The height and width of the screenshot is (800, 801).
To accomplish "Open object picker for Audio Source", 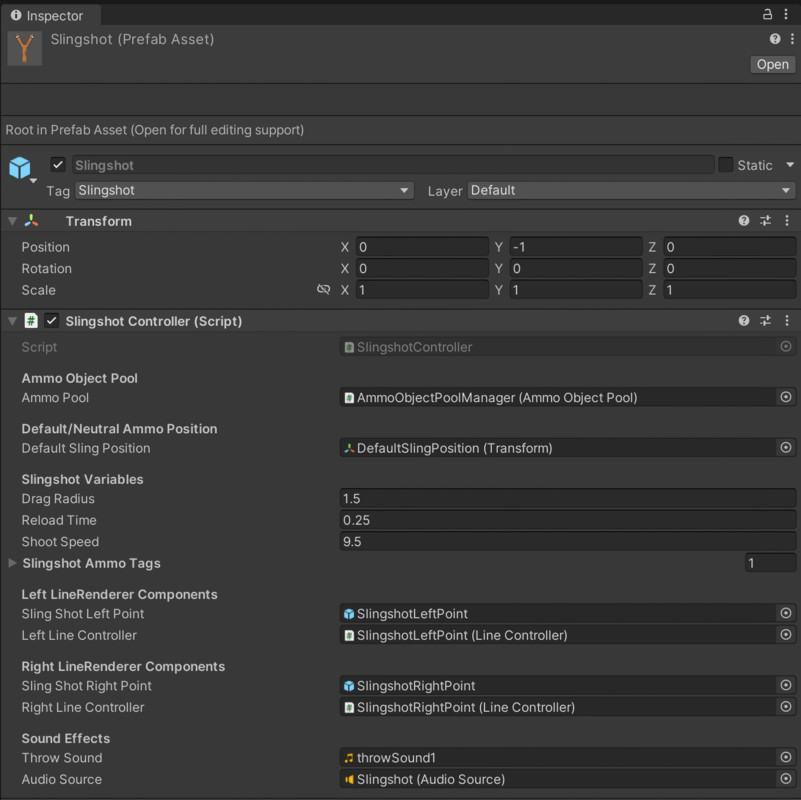I will pyautogui.click(x=786, y=779).
